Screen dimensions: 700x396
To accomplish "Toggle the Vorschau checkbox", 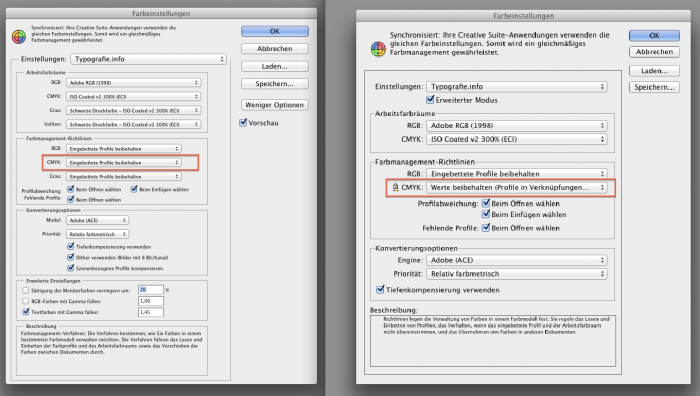I will 243,122.
